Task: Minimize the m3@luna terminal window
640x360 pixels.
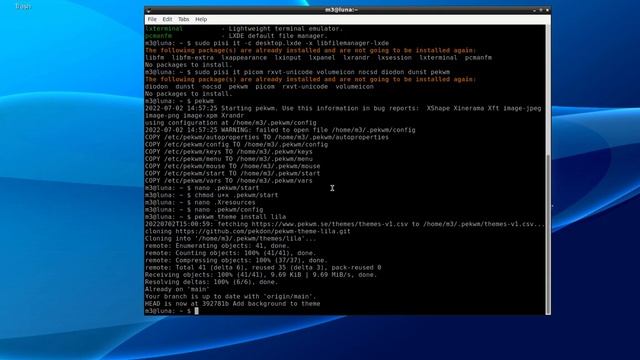Action: pos(534,10)
